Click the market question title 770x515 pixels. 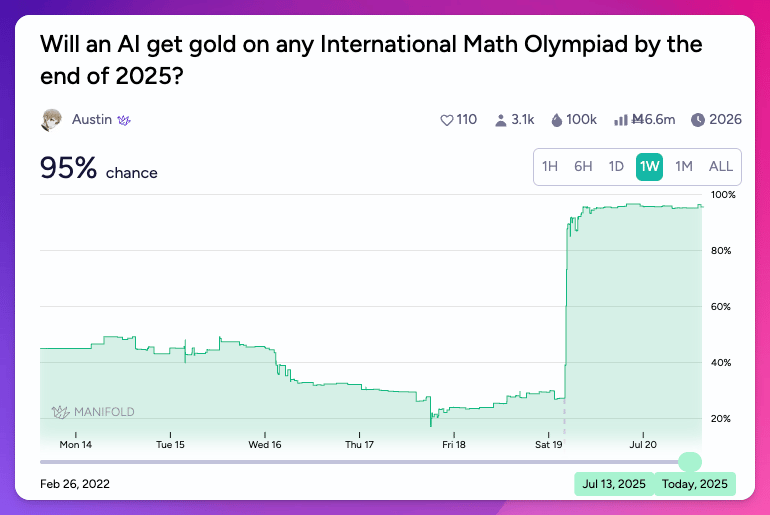(x=370, y=60)
